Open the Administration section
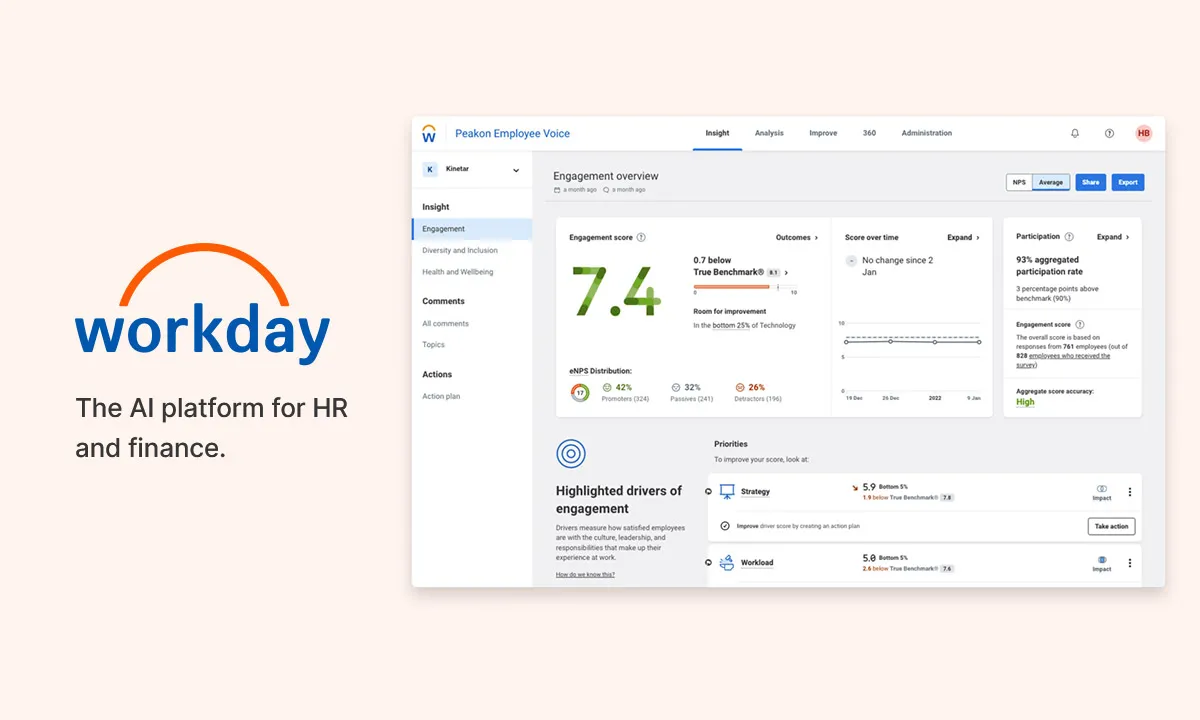 tap(926, 132)
